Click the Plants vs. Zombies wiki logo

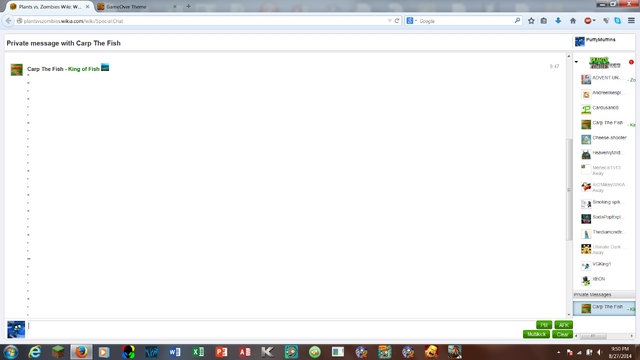pyautogui.click(x=604, y=62)
